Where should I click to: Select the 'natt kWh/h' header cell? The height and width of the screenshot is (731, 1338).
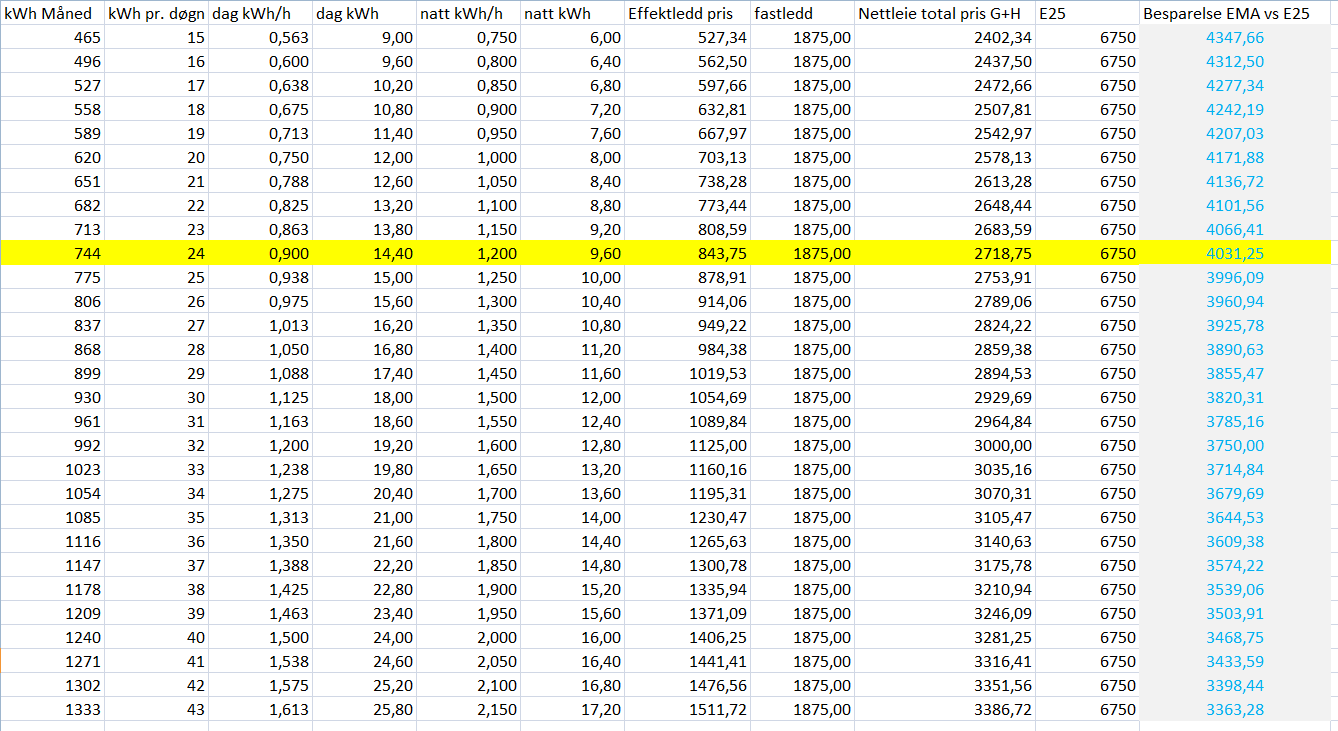[468, 14]
